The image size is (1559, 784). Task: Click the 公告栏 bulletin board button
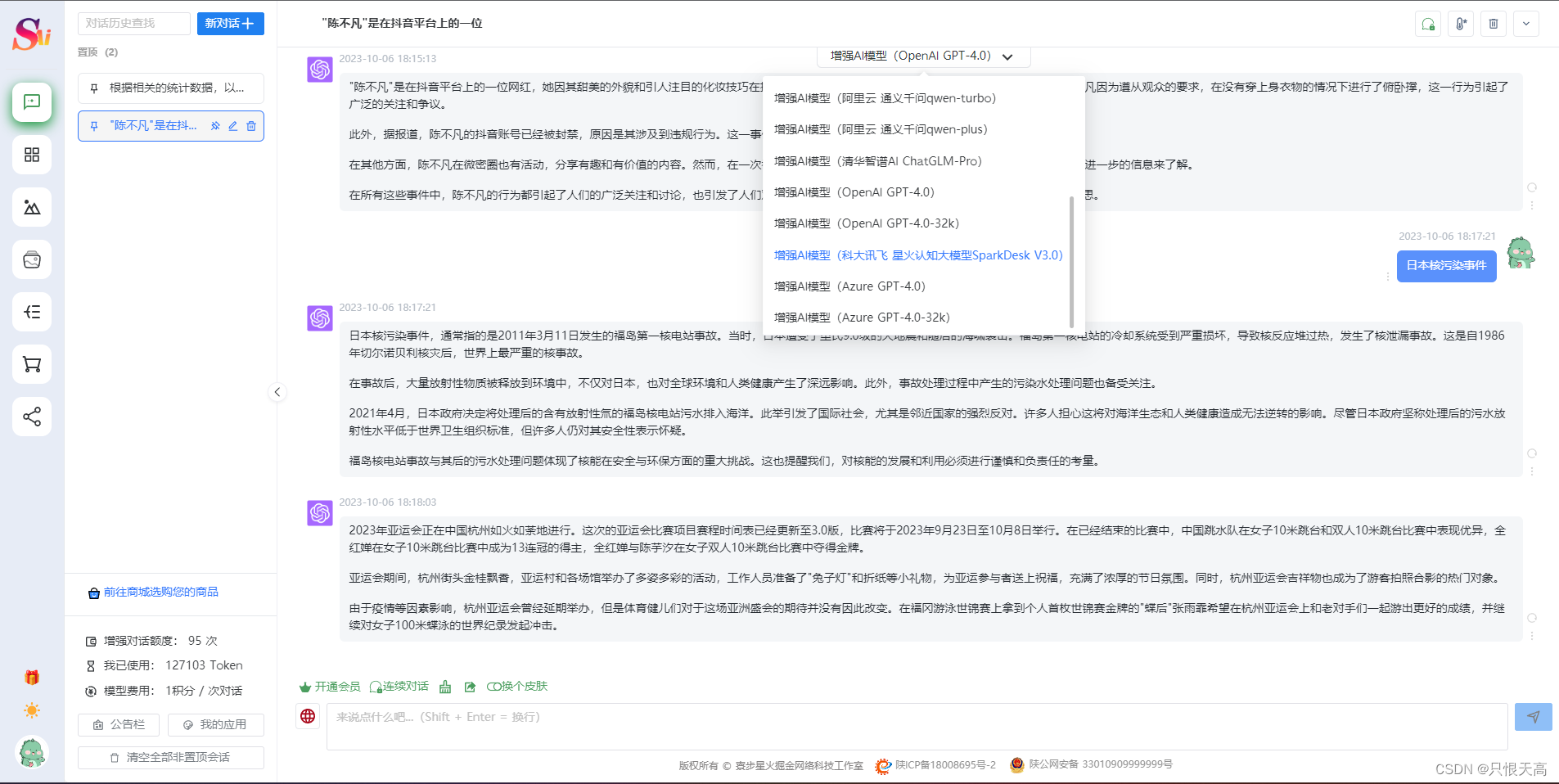119,725
